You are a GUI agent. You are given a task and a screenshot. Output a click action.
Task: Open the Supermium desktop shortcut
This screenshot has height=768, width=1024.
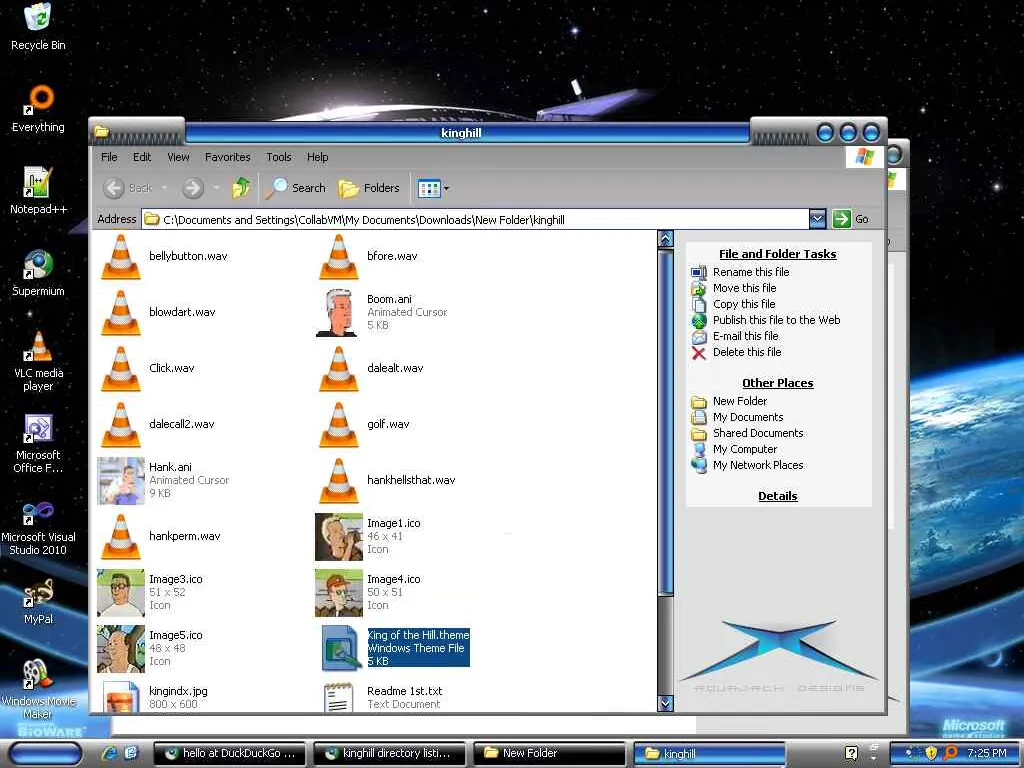[39, 272]
